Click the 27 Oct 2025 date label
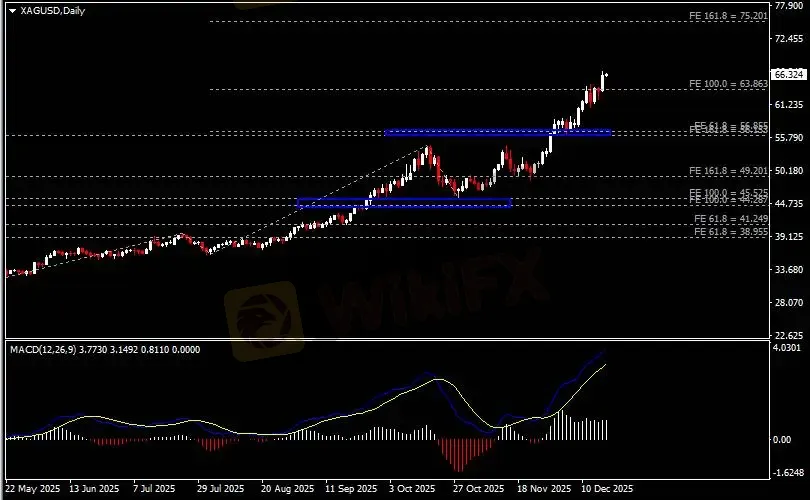This screenshot has width=810, height=500. coord(474,490)
